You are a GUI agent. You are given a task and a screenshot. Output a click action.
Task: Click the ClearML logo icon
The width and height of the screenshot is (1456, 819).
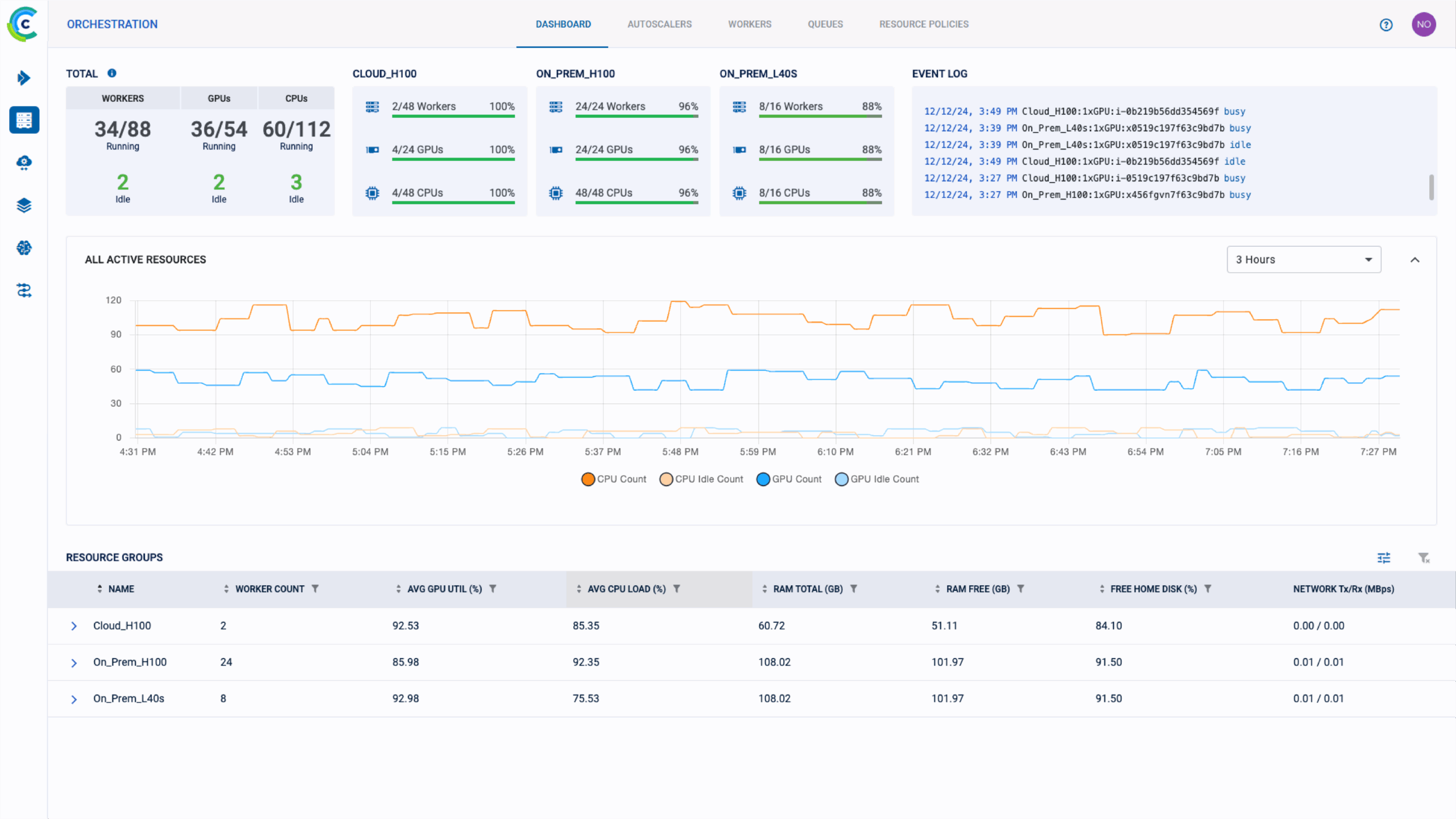(x=23, y=24)
